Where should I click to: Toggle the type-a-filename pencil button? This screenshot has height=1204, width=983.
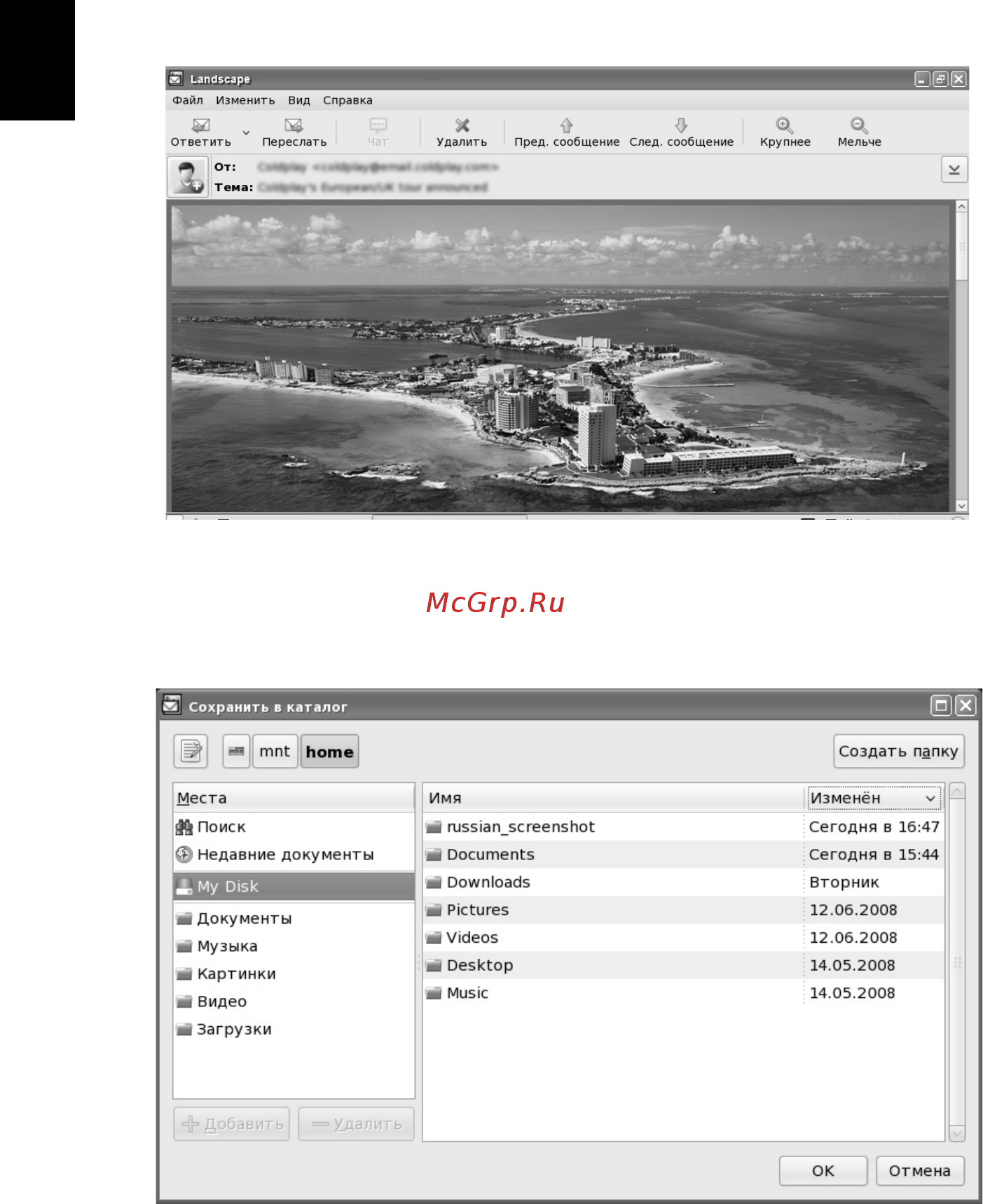tap(191, 751)
